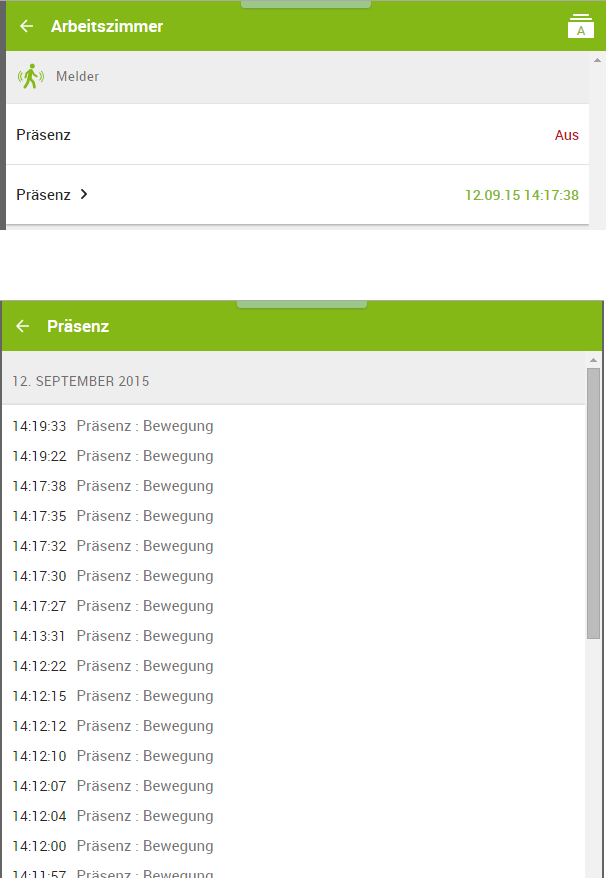The width and height of the screenshot is (606, 878).
Task: Select the 14:19:33 Bewegung log entry
Action: [113, 426]
